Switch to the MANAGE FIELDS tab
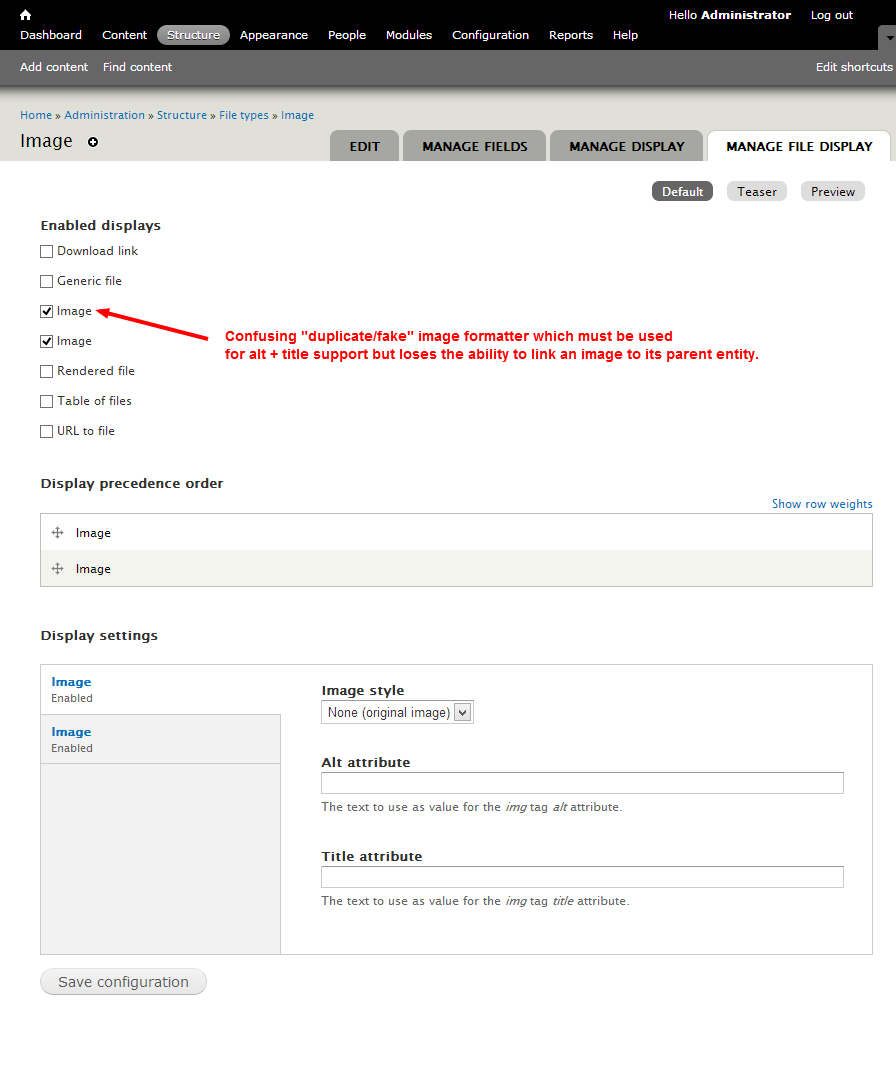The image size is (896, 1070). pos(473,146)
